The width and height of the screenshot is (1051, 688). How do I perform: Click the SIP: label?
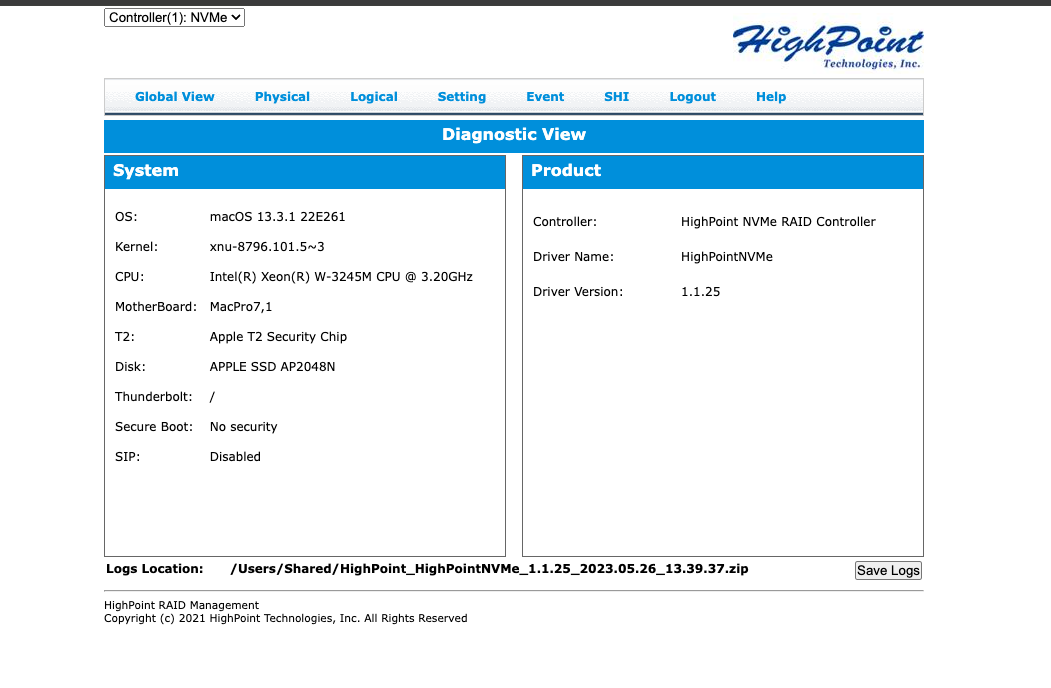click(x=127, y=457)
